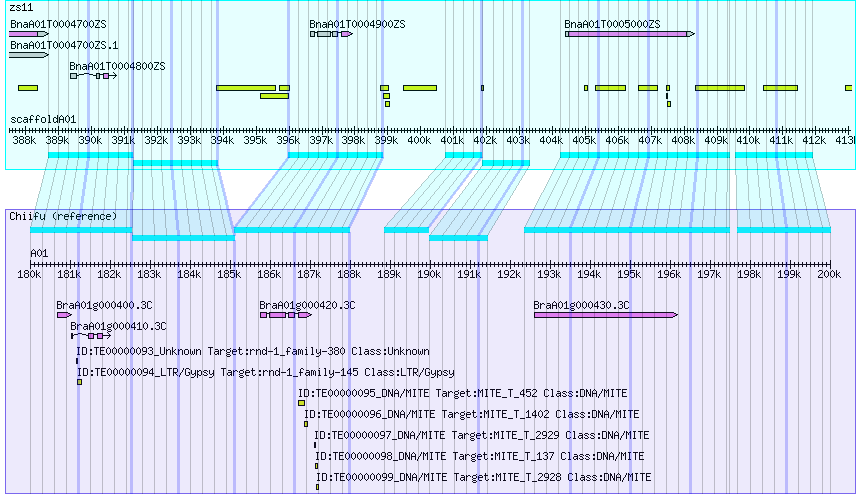860x499 pixels.
Task: Select the TE00000094 LTR/Gypsy element box
Action: (x=80, y=382)
